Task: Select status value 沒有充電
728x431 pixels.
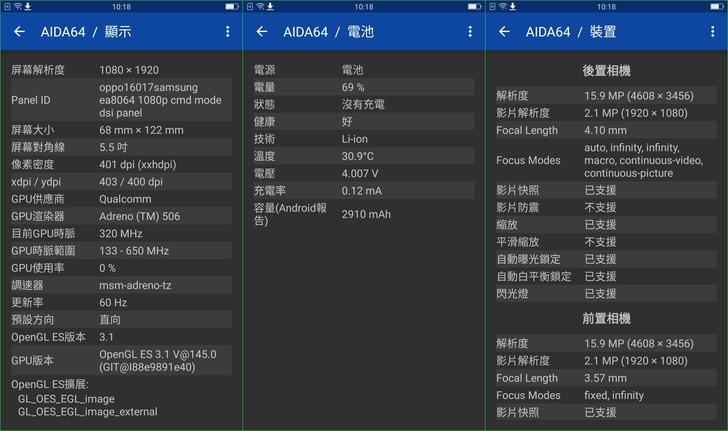Action: pos(363,104)
